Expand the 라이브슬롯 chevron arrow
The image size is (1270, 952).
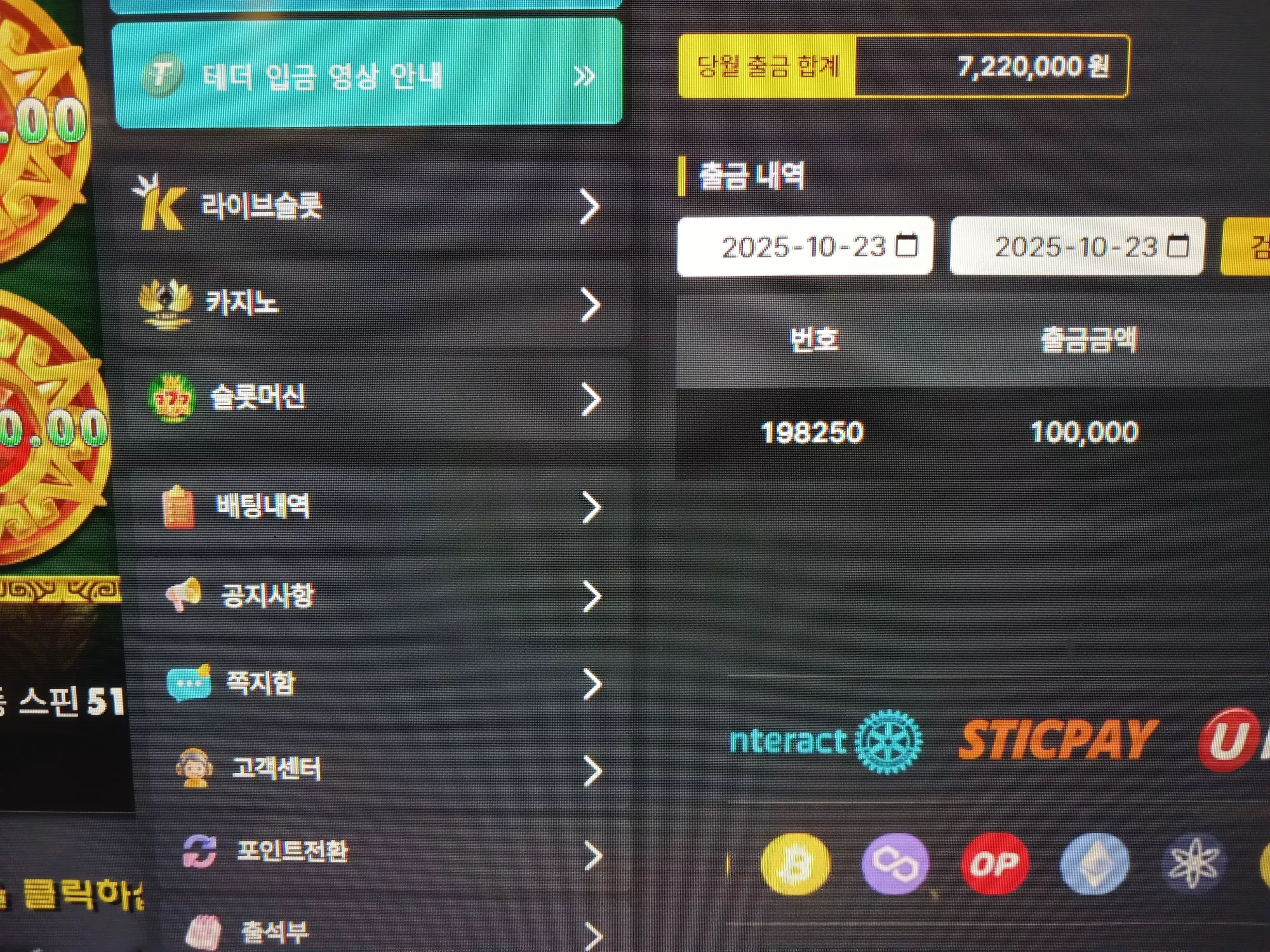point(590,206)
